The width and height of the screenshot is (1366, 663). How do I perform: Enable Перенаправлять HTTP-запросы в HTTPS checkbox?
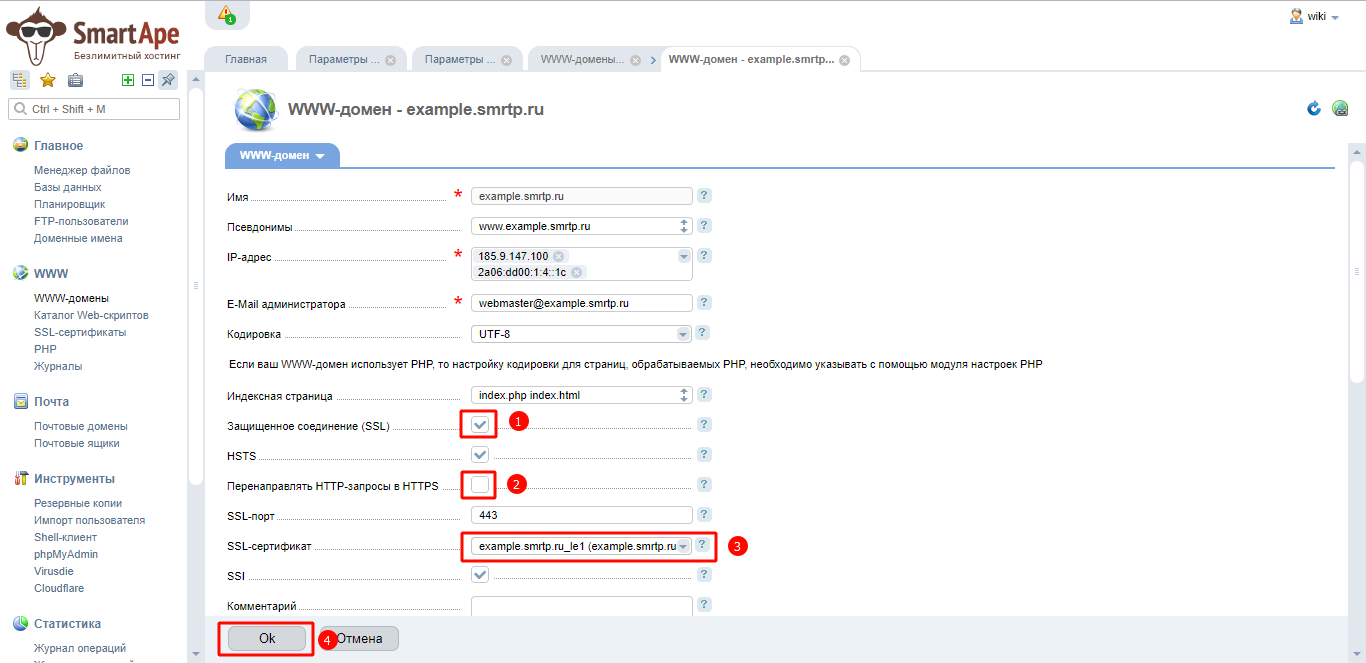click(481, 485)
